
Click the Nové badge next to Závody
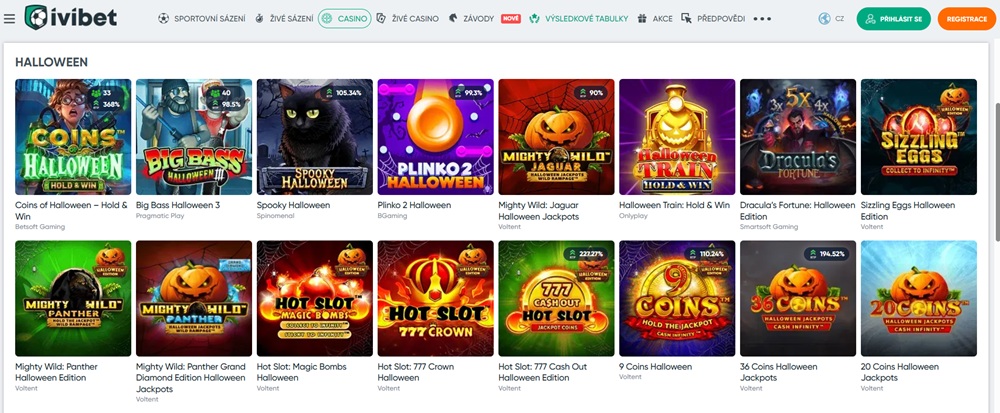coord(511,18)
